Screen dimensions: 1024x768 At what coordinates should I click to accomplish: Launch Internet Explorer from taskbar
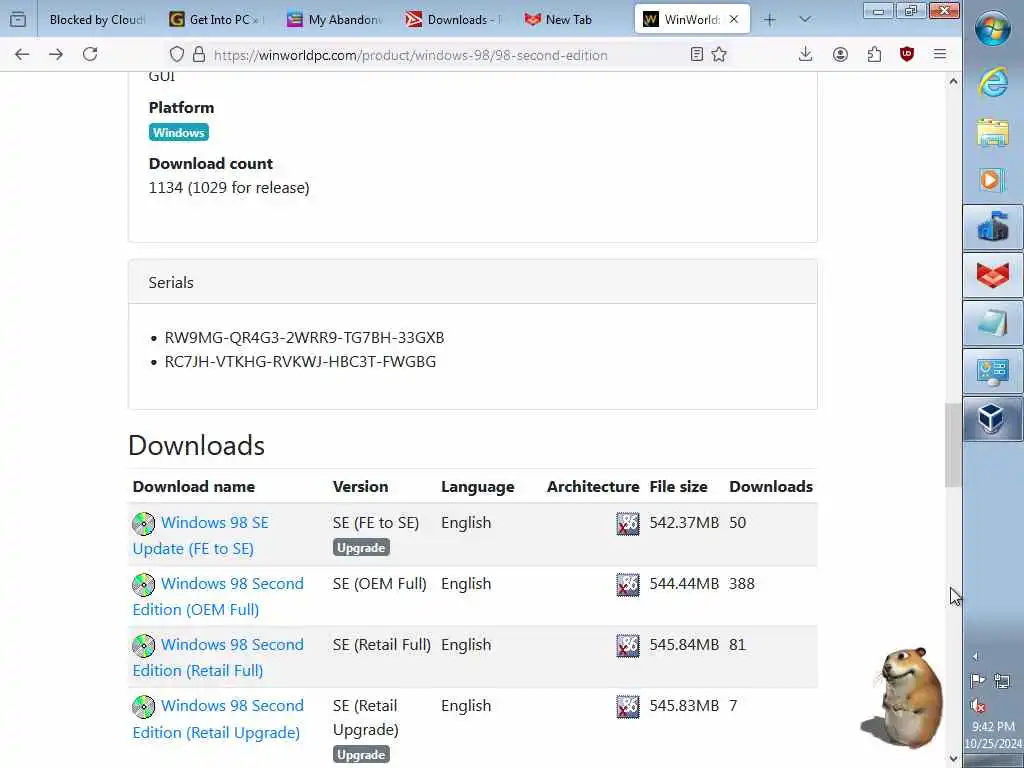[993, 84]
